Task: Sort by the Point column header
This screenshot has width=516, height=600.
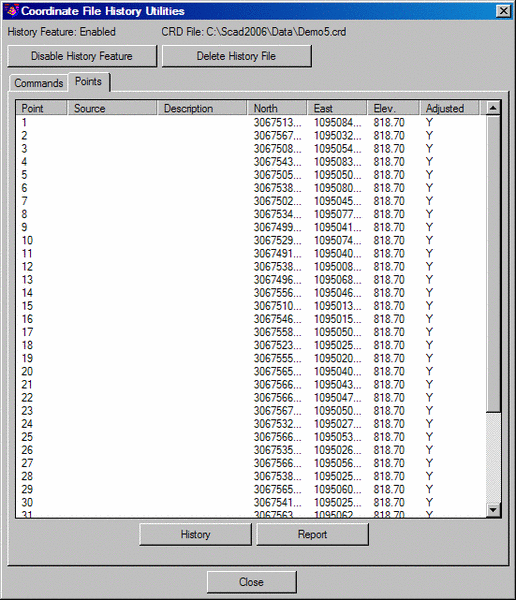Action: coord(41,108)
